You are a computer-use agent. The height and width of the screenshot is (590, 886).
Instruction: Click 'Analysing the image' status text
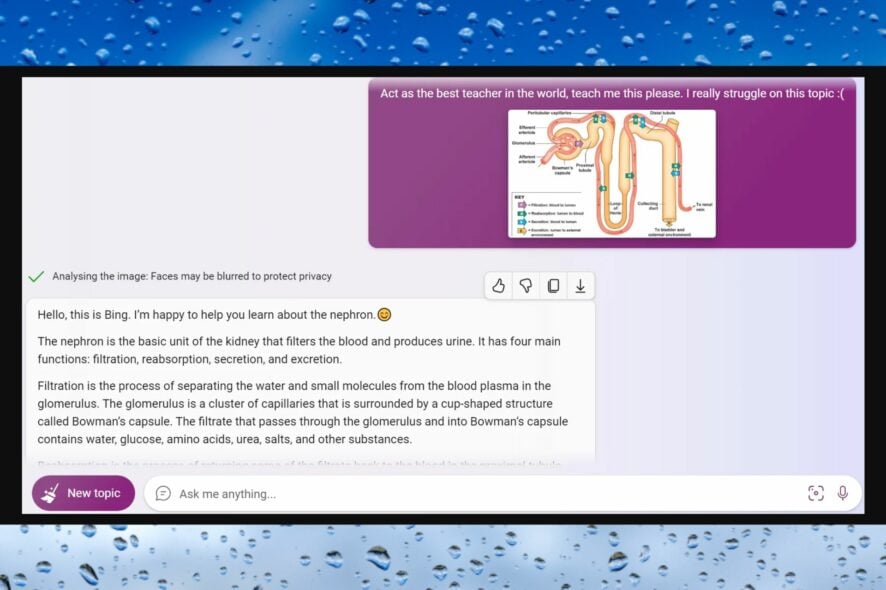tap(192, 276)
